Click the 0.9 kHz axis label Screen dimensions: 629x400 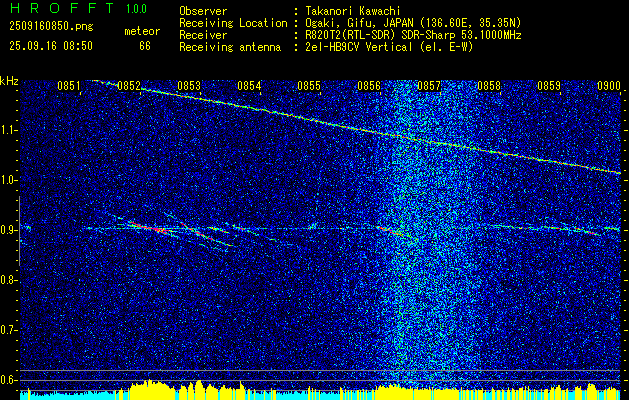7,230
